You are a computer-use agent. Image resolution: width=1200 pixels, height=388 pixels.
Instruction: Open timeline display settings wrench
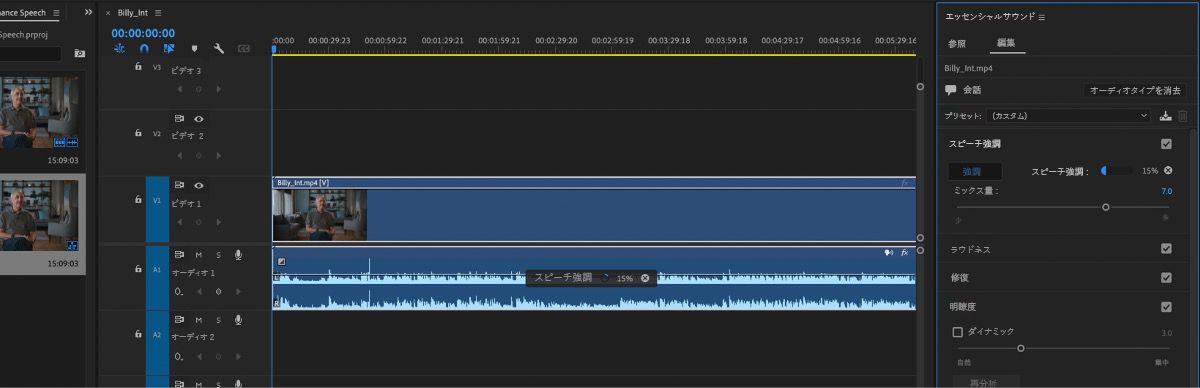pyautogui.click(x=219, y=48)
